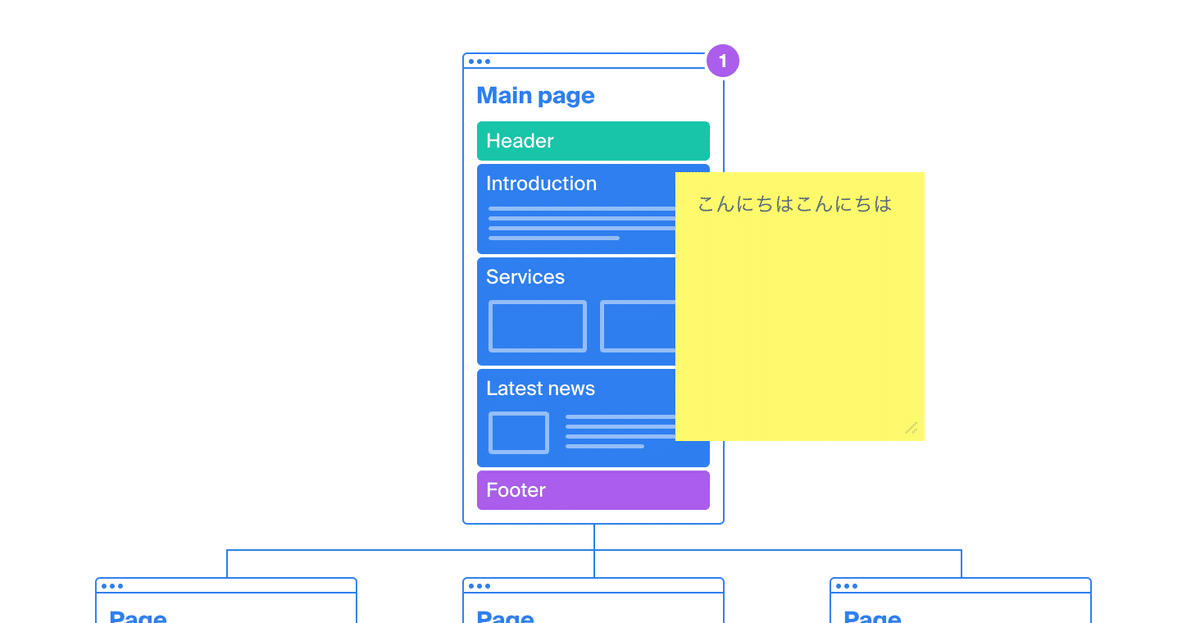Click the image placeholder in Latest news

pyautogui.click(x=518, y=432)
